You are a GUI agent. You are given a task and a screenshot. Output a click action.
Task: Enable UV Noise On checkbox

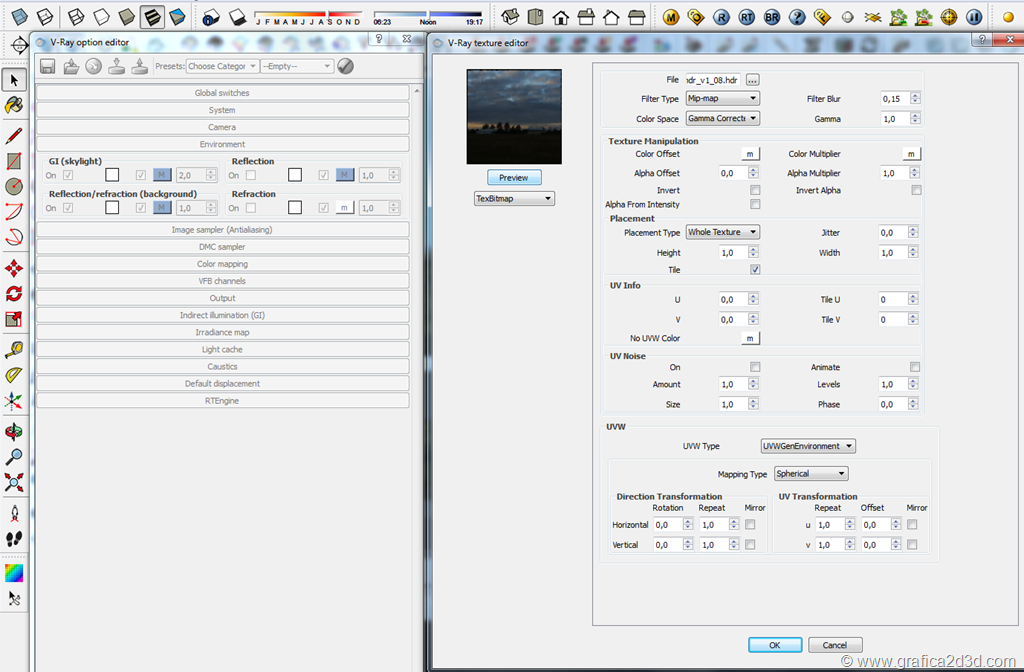[x=755, y=367]
